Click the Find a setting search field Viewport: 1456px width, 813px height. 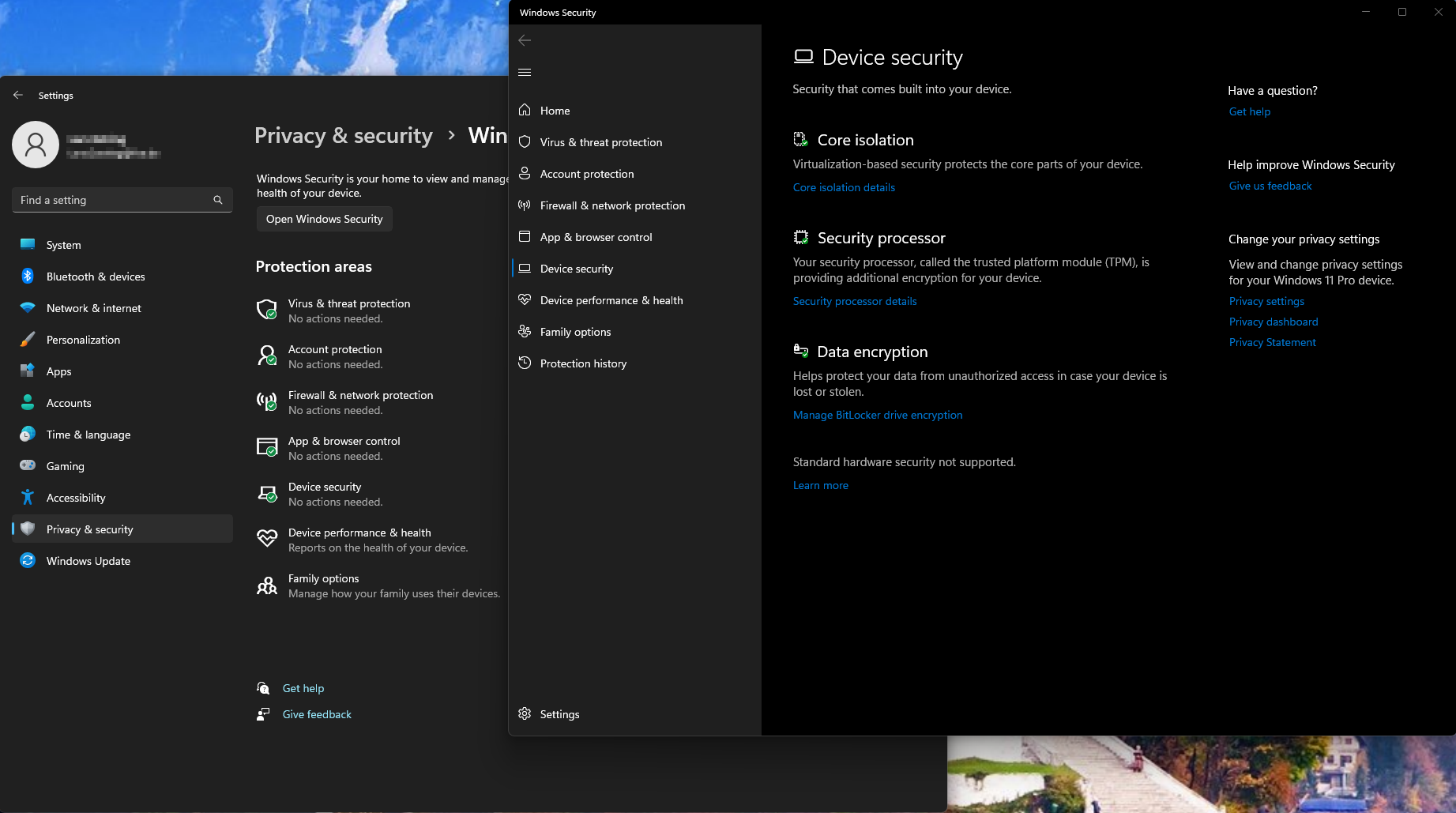click(122, 200)
